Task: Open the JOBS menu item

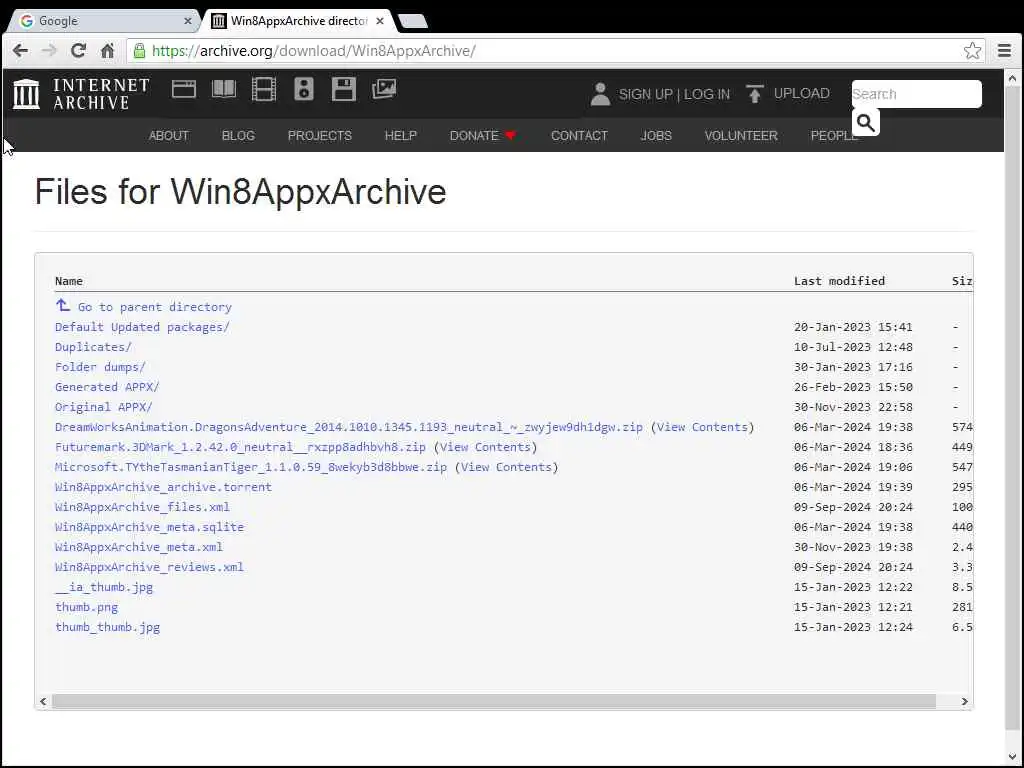Action: pos(656,135)
